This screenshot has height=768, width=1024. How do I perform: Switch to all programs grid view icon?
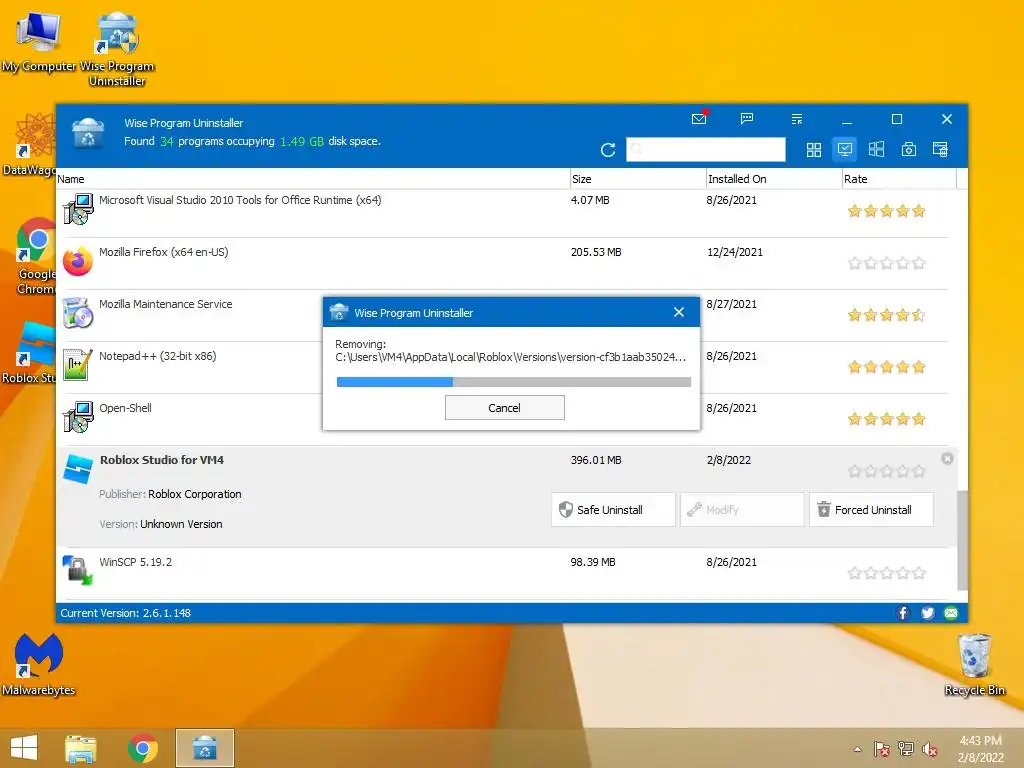814,150
